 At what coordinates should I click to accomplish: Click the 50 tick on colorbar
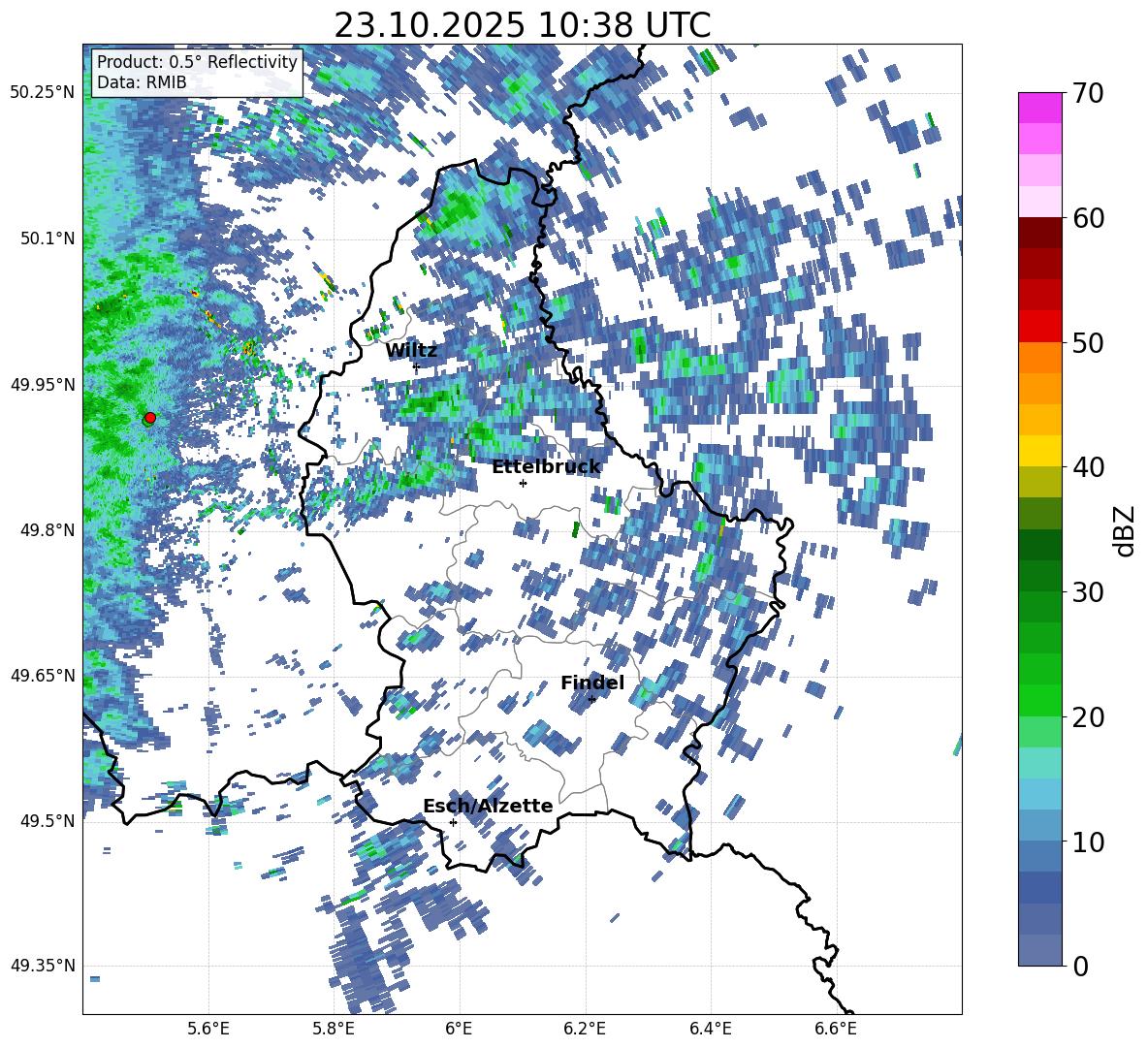(1088, 343)
